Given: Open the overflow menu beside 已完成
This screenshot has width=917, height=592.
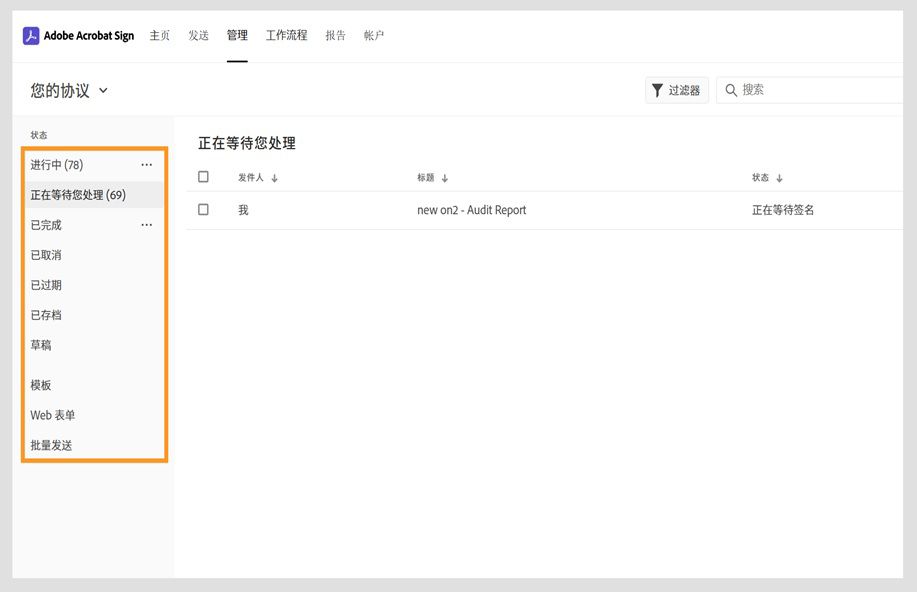Looking at the screenshot, I should tap(146, 224).
